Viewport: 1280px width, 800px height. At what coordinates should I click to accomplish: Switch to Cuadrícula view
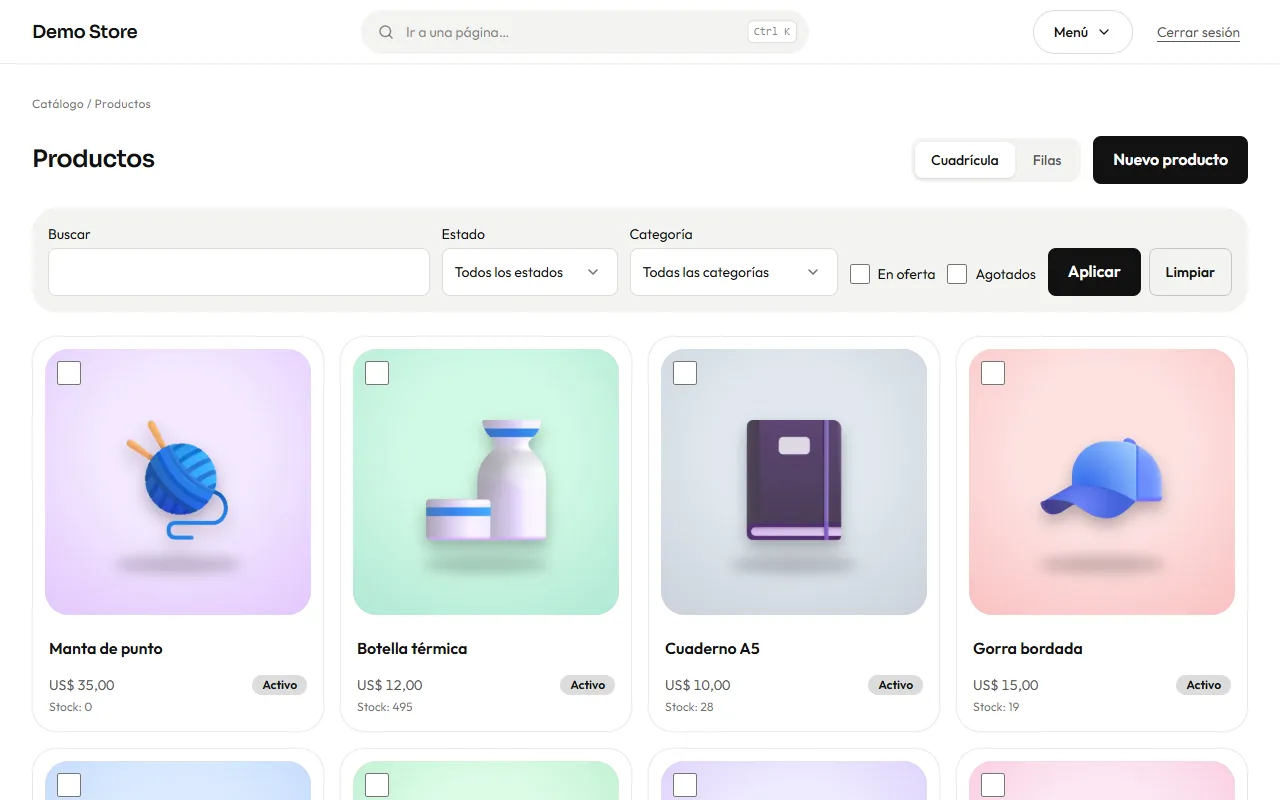click(965, 160)
